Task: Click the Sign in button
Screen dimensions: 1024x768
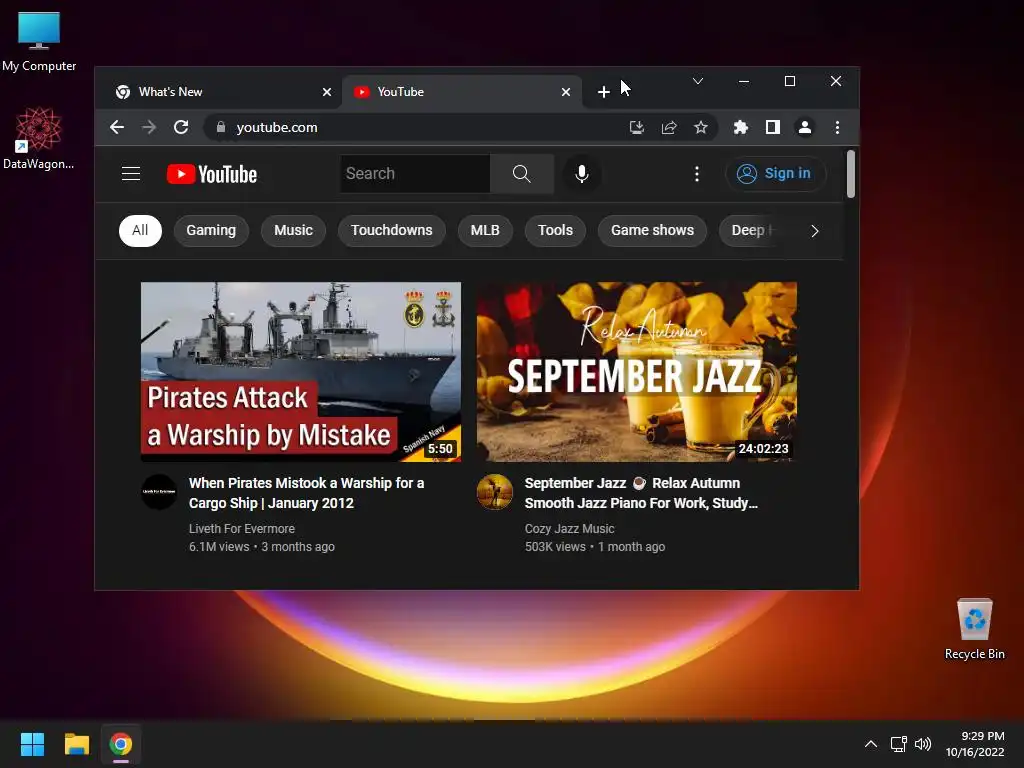Action: (775, 174)
